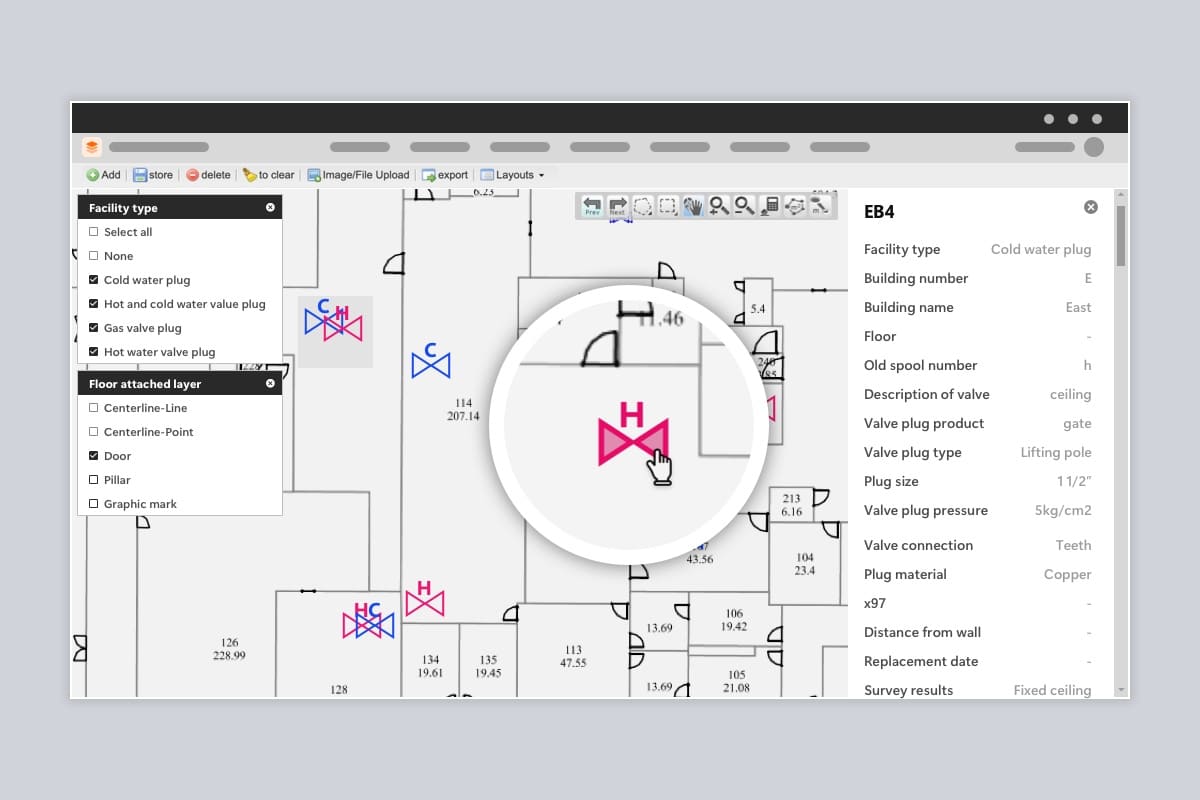
Task: Select the rectangular selection tool
Action: click(668, 206)
